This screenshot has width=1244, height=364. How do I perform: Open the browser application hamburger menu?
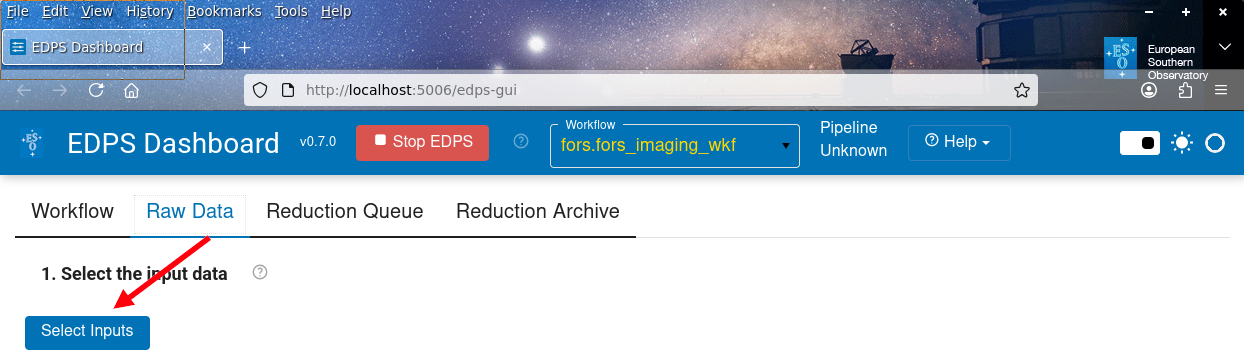1221,90
